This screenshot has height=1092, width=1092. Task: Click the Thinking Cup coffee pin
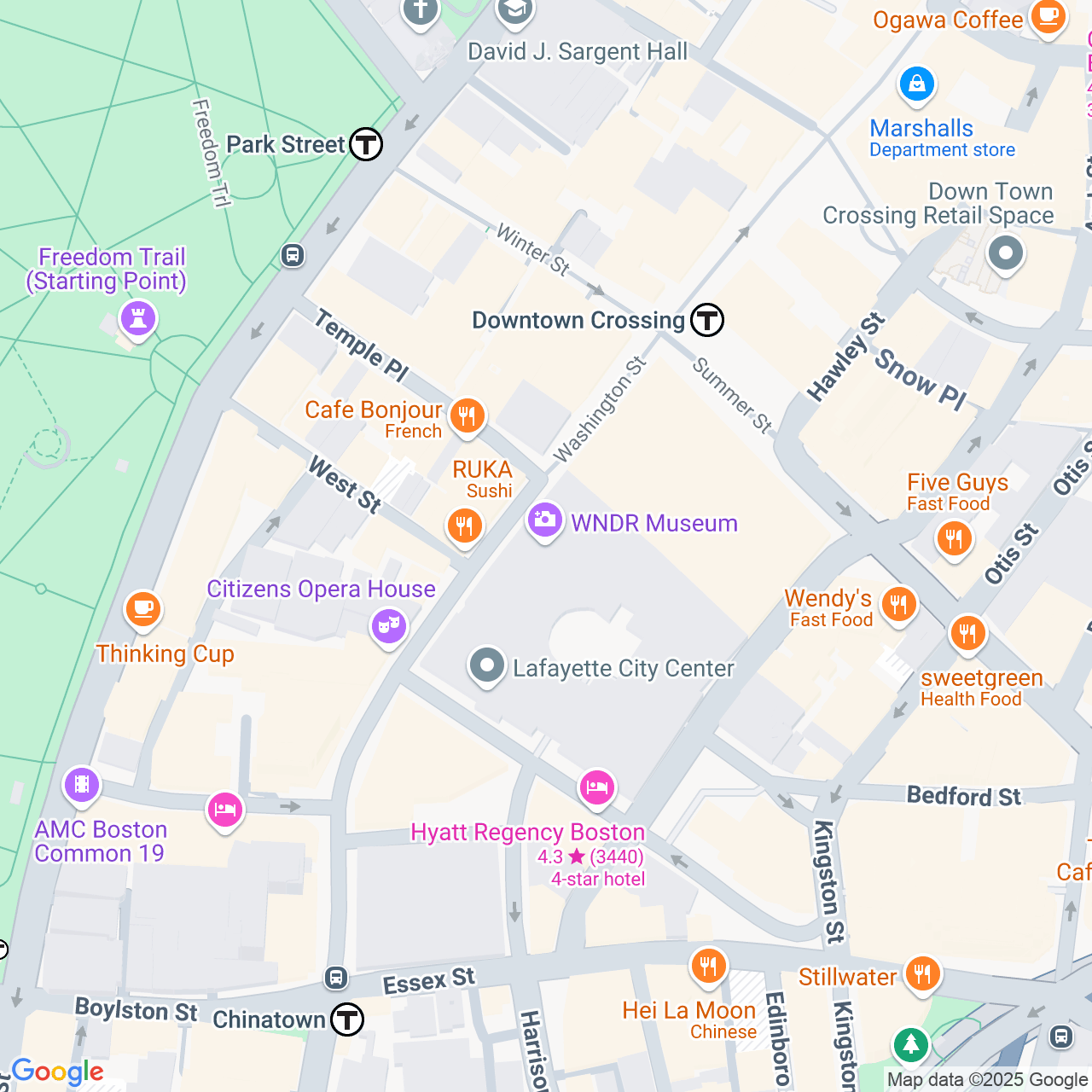[x=143, y=611]
